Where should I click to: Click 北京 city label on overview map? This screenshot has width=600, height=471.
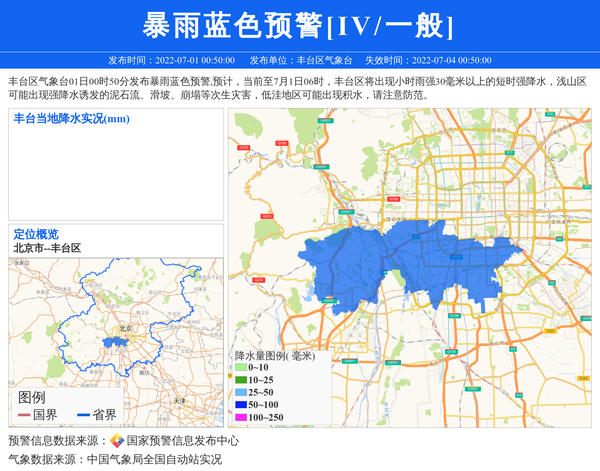pyautogui.click(x=125, y=328)
